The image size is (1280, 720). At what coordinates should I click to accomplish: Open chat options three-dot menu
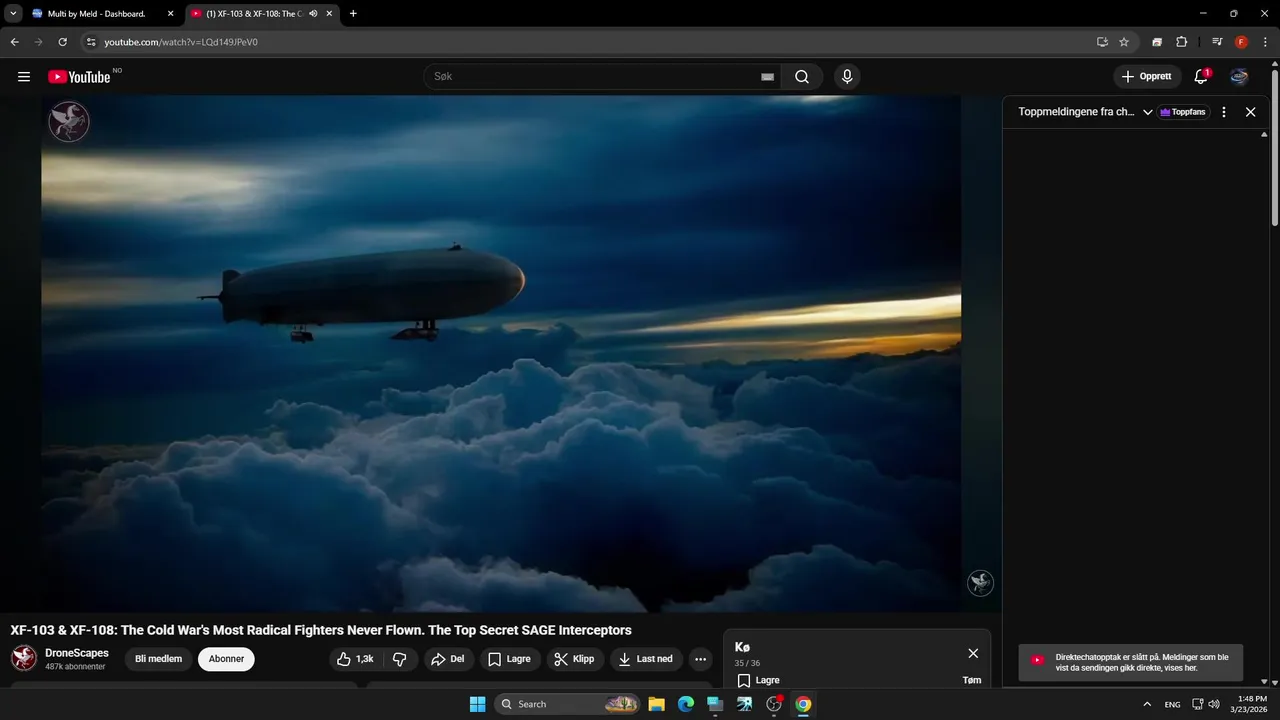click(x=1224, y=112)
